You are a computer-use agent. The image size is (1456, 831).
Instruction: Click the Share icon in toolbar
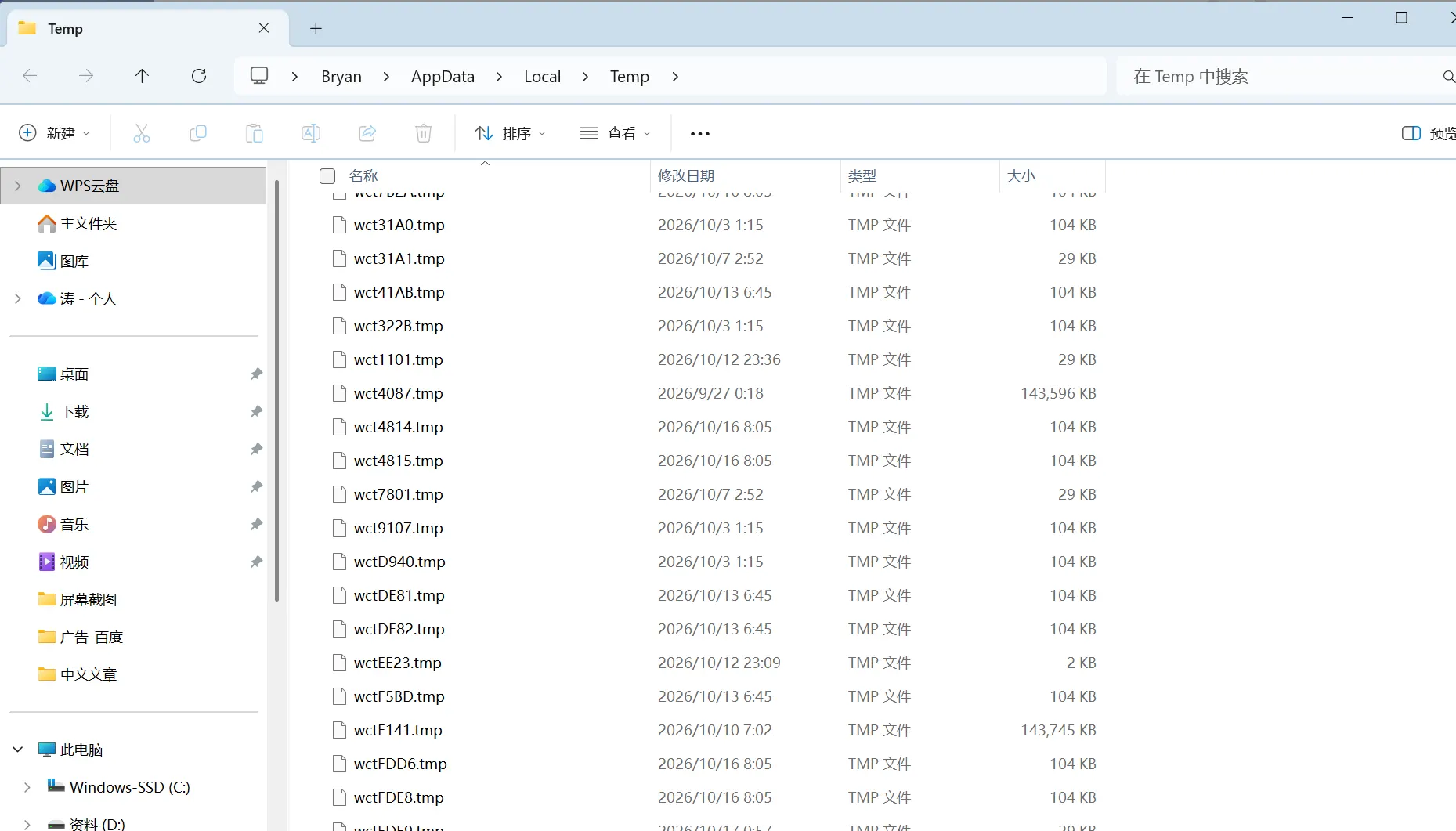367,133
